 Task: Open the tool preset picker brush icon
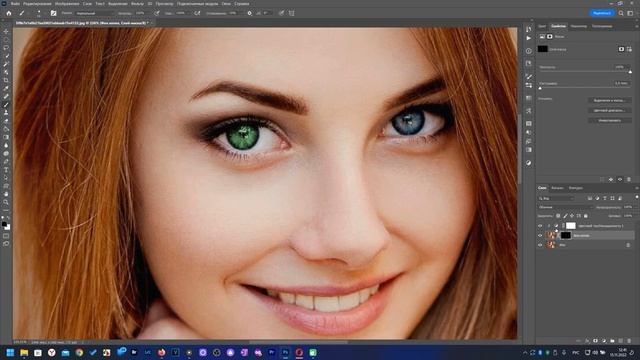(23, 13)
